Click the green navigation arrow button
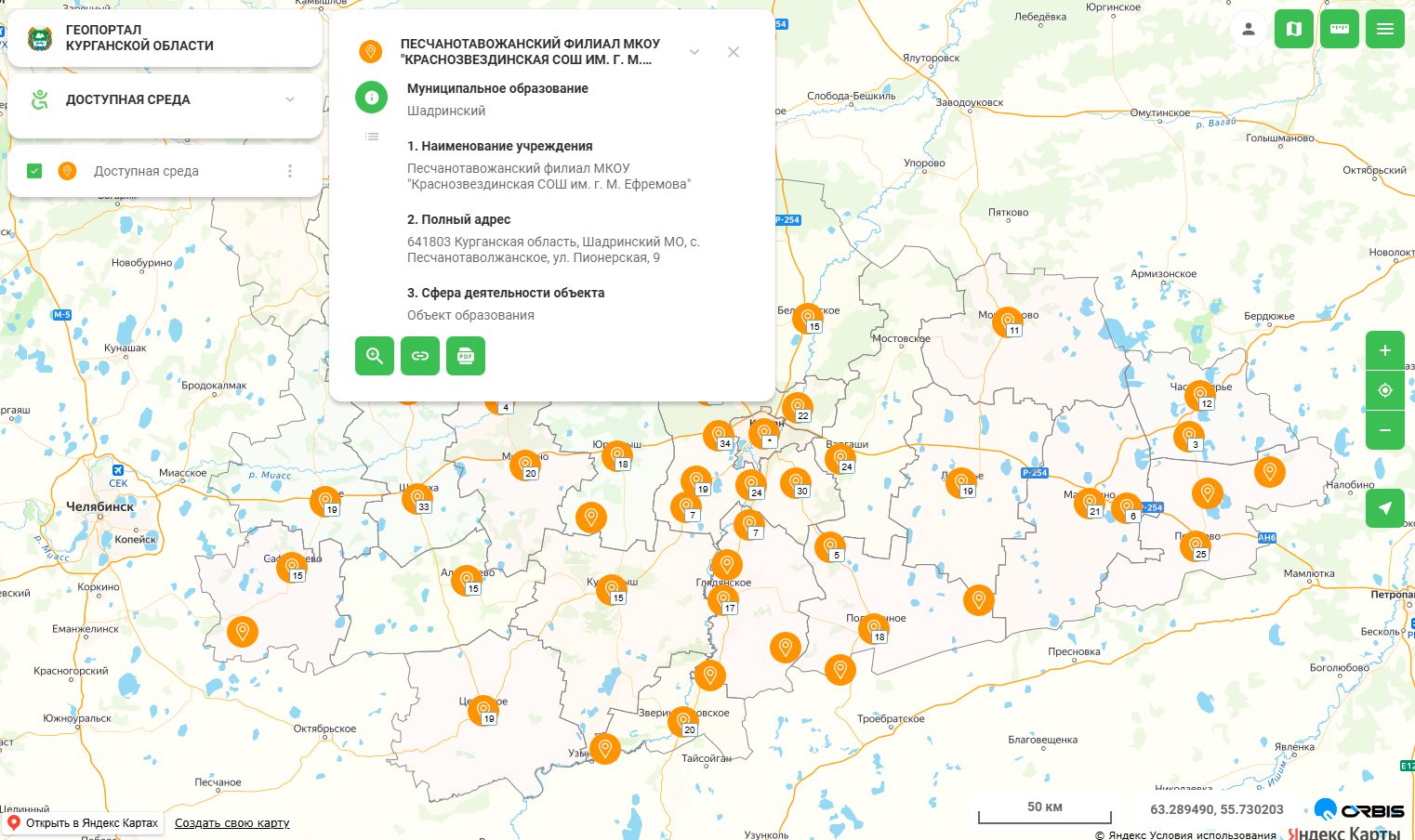This screenshot has width=1415, height=840. 1384,508
